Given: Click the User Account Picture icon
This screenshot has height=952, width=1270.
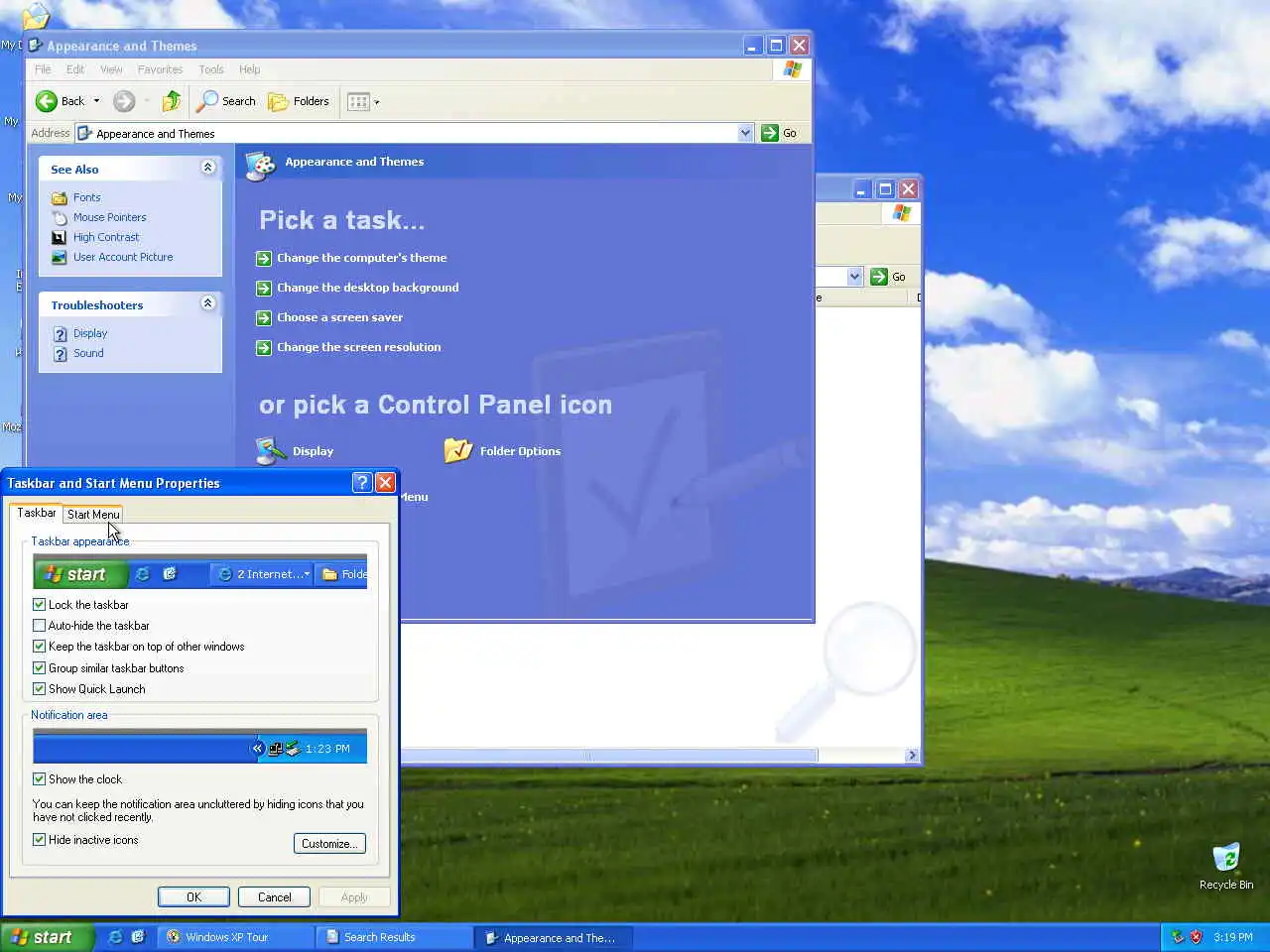Looking at the screenshot, I should (x=59, y=257).
